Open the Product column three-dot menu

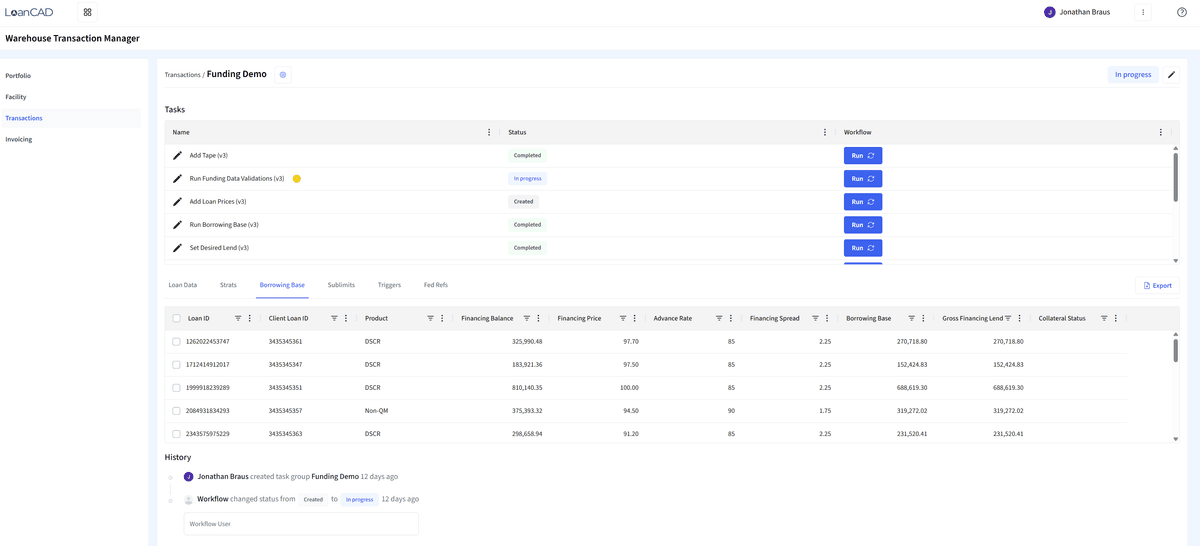point(442,318)
